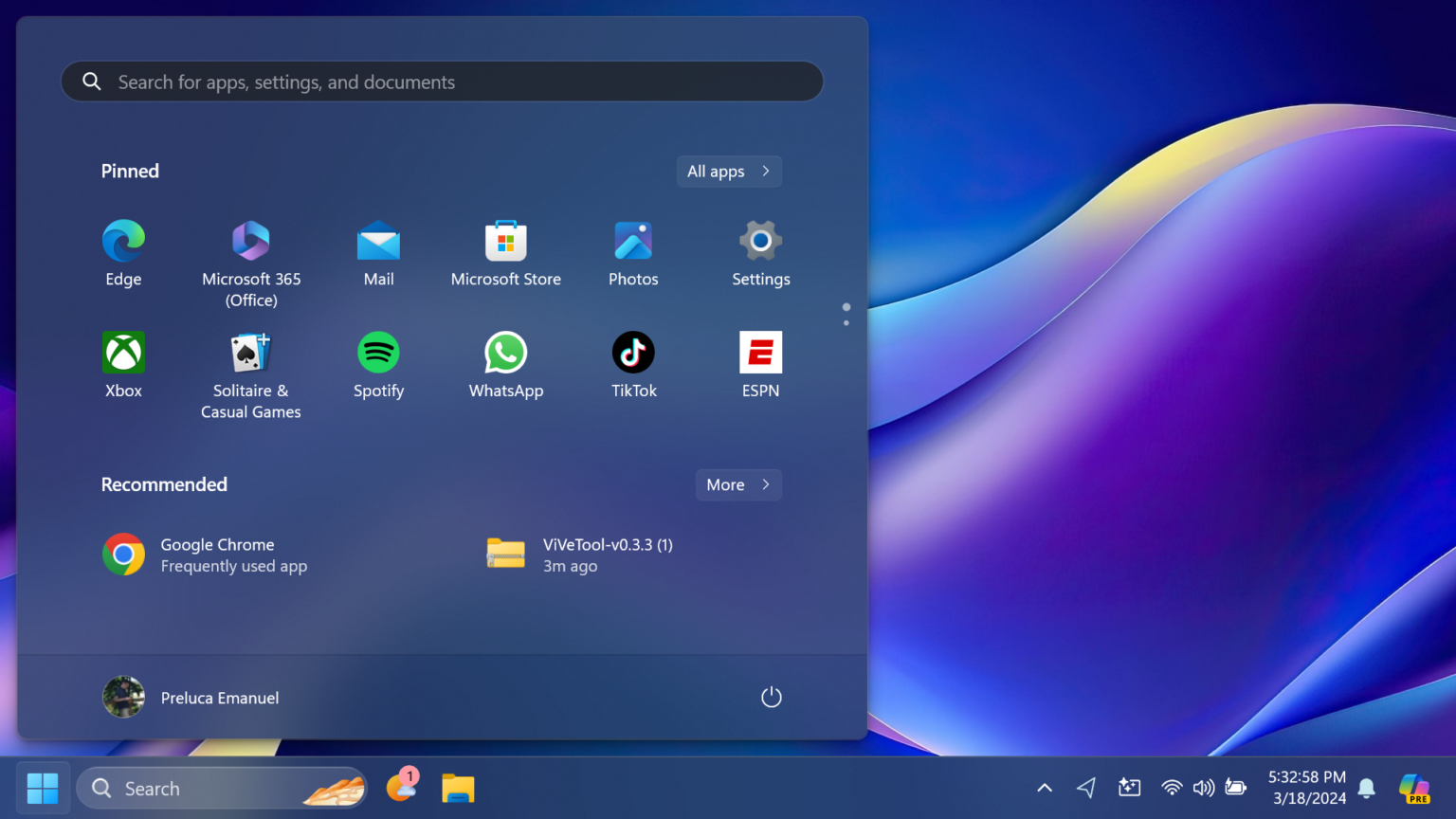
Task: Show hidden tray icons chevron
Action: [x=1045, y=788]
